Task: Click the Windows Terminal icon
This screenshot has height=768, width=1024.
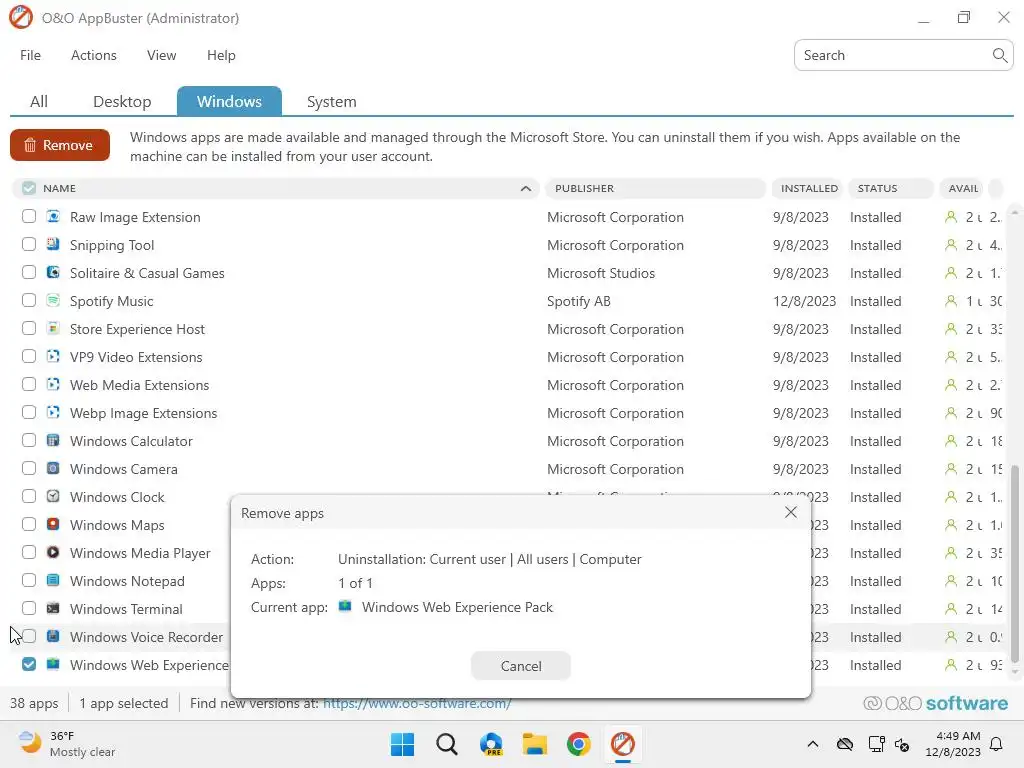Action: click(53, 609)
